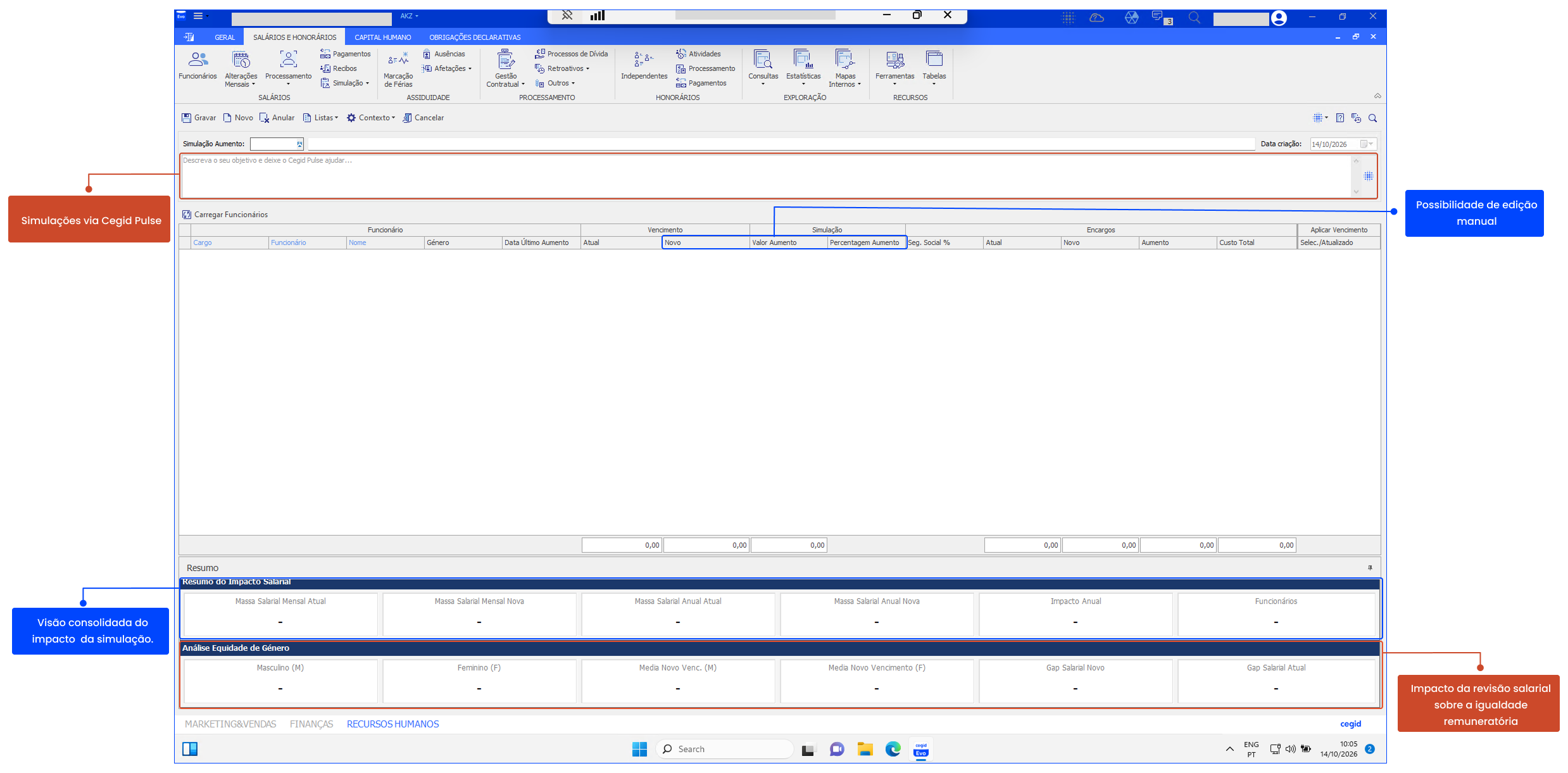Open Consultas in Exploração group

click(763, 68)
